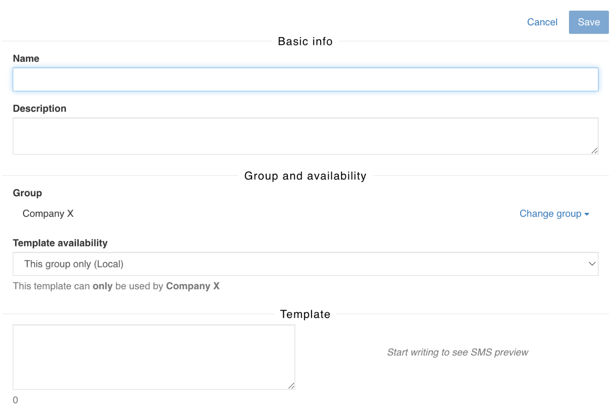Click the Group and availability heading

[305, 176]
